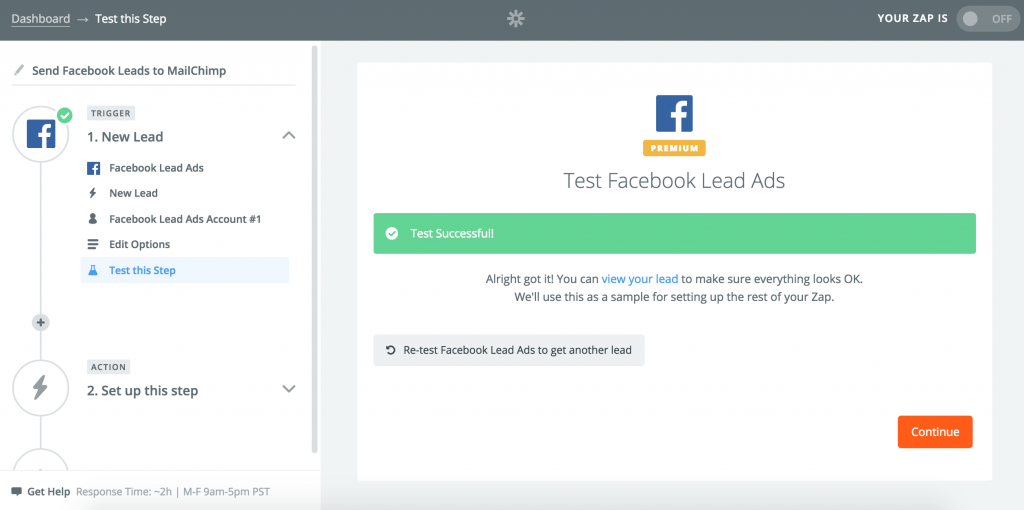
Task: Click lightning icon beside New Lead
Action: 93,193
